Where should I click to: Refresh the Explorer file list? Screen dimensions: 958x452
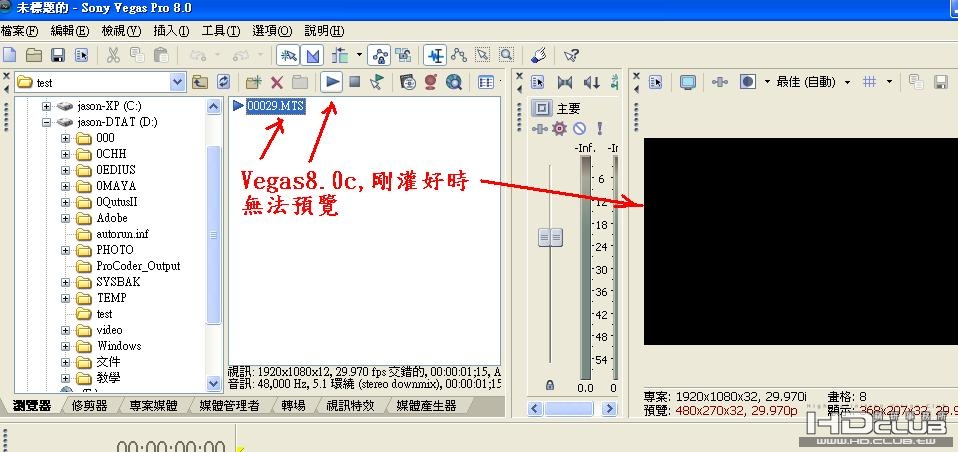coord(224,82)
